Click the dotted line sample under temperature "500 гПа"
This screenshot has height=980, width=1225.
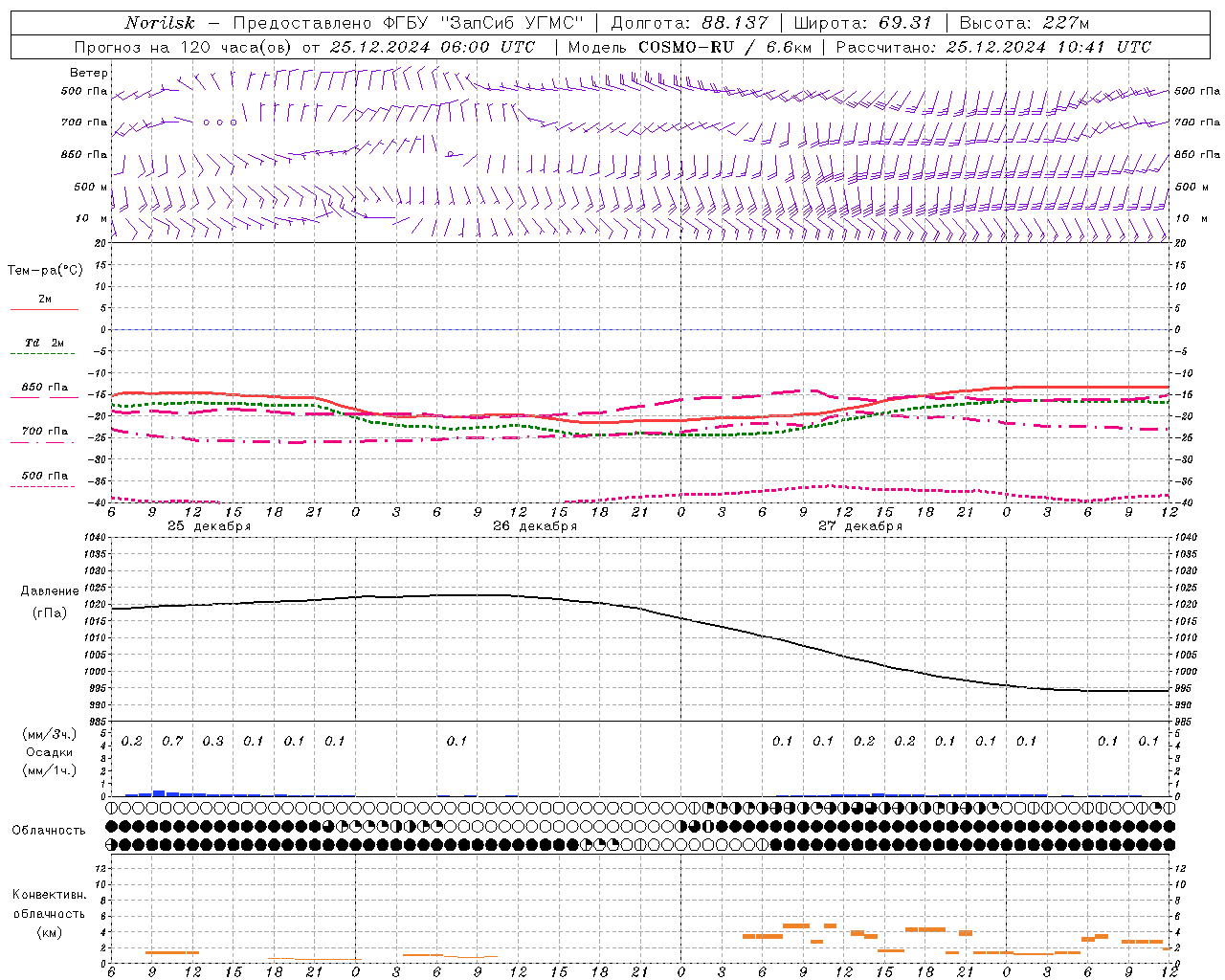(x=42, y=486)
